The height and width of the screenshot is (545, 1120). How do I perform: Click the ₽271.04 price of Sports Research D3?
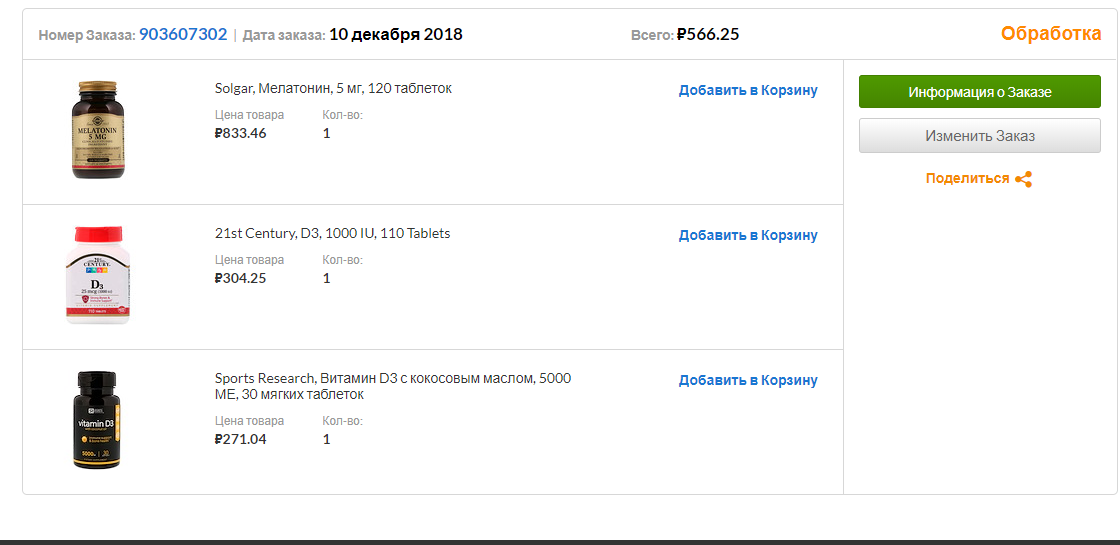[240, 439]
